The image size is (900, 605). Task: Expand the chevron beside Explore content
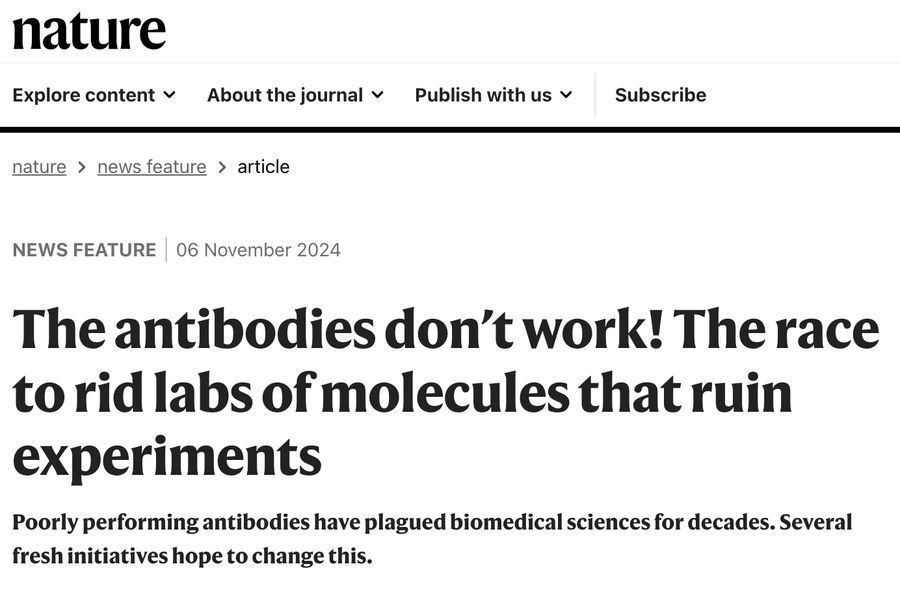169,95
